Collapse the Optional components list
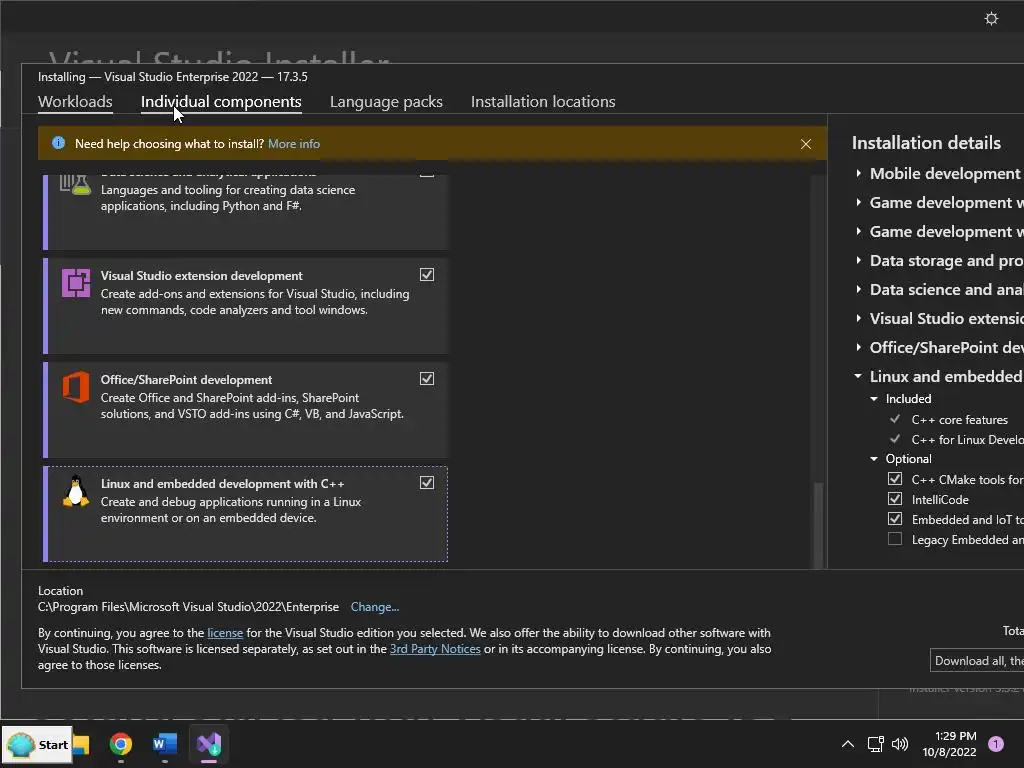This screenshot has height=768, width=1024. (x=874, y=459)
